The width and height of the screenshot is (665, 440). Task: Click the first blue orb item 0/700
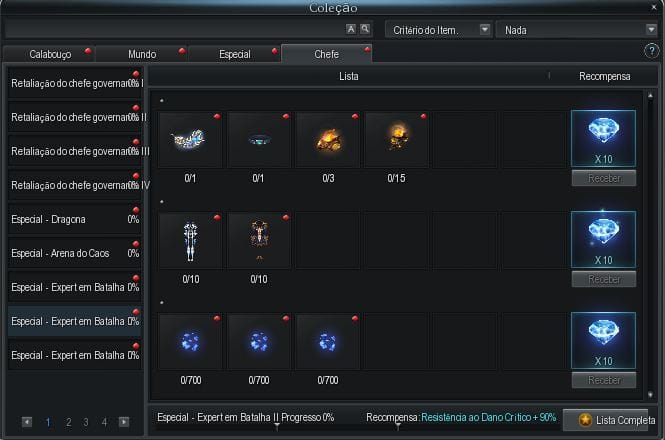tap(190, 342)
